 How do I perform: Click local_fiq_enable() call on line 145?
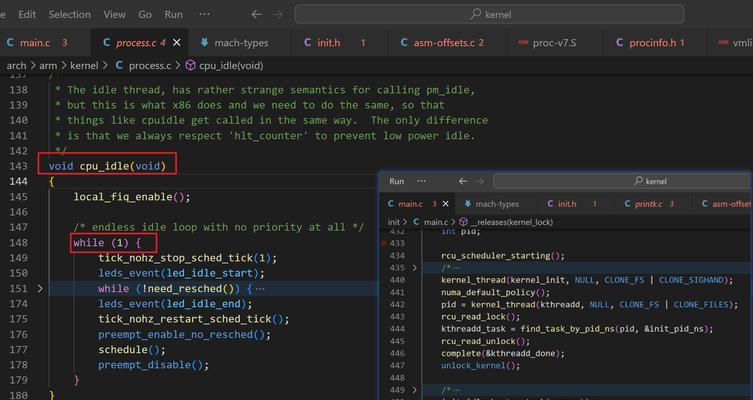[x=132, y=197]
